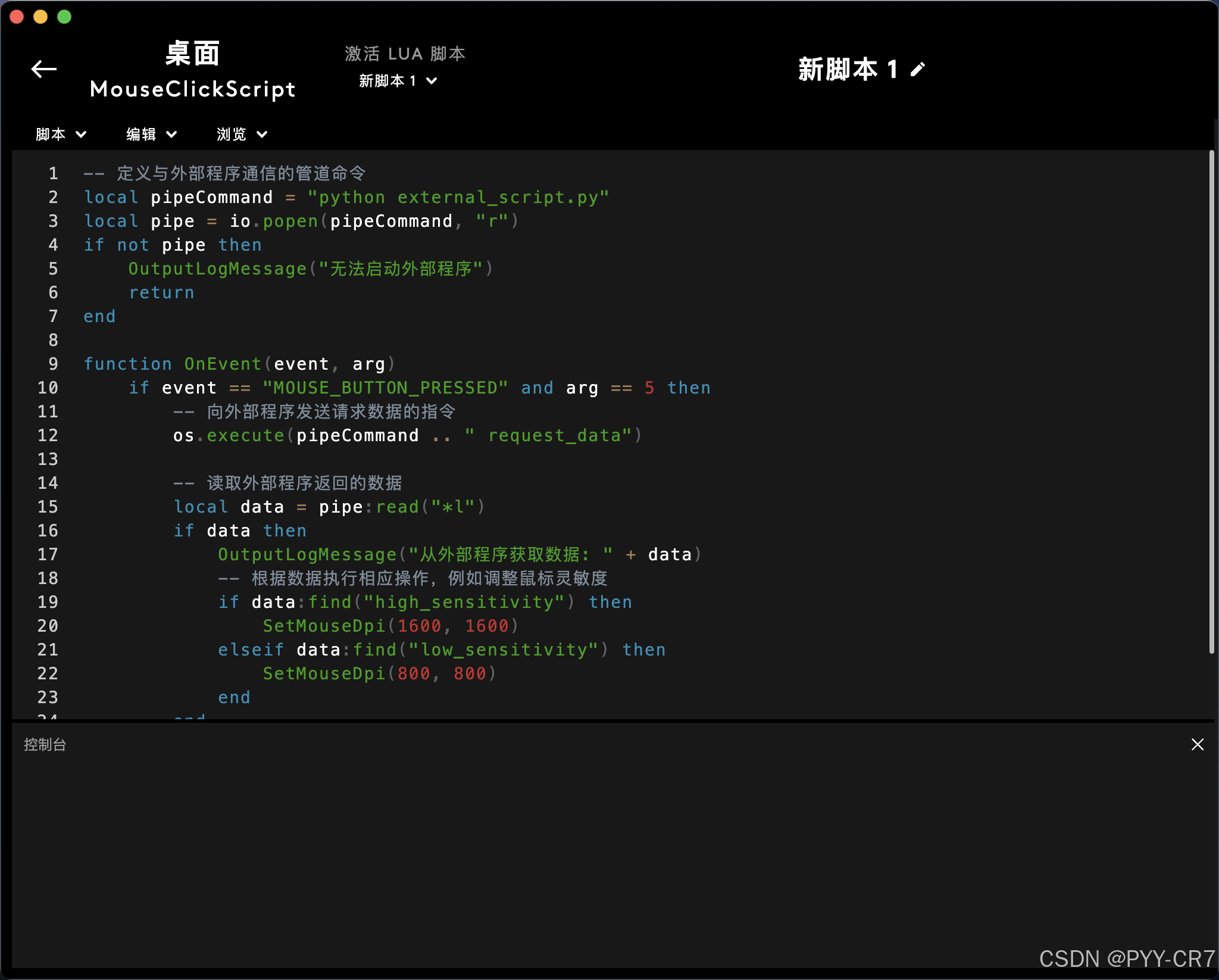Click the green macOS fullscreen button
Viewport: 1219px width, 980px height.
pyautogui.click(x=64, y=17)
